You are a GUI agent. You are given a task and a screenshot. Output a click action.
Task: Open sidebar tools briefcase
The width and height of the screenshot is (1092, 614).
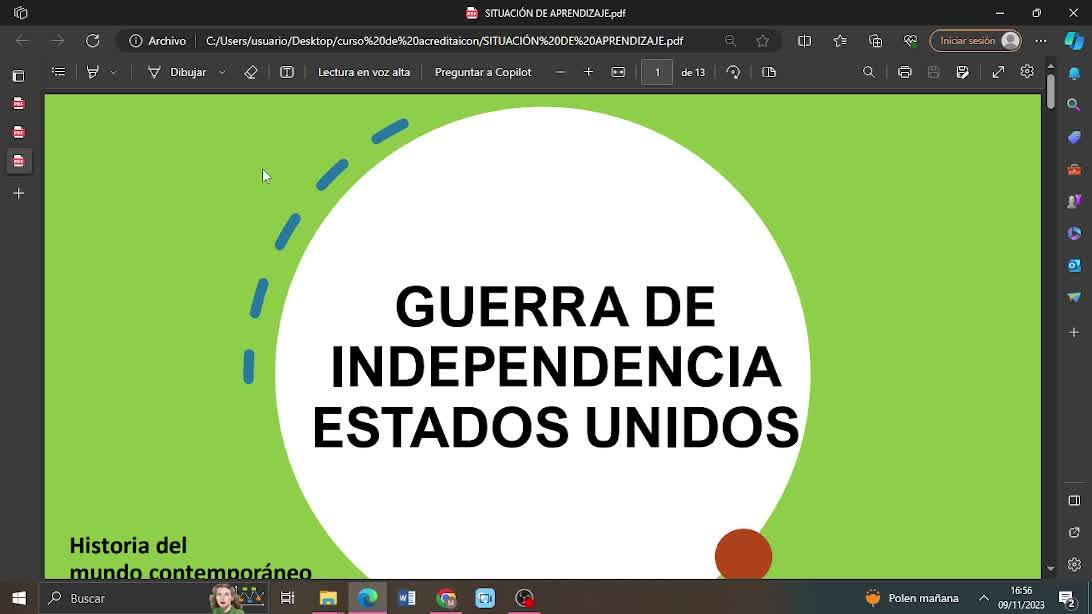coord(1074,169)
